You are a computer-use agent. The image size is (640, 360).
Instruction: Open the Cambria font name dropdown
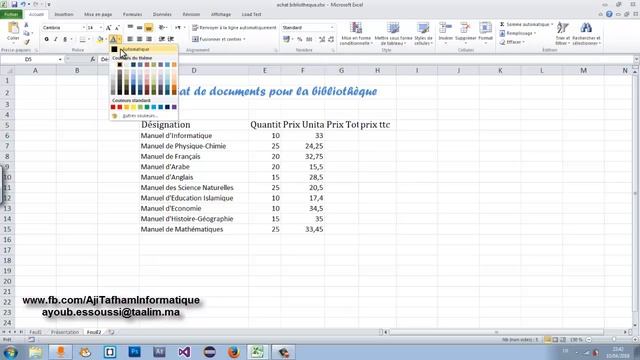coord(84,28)
